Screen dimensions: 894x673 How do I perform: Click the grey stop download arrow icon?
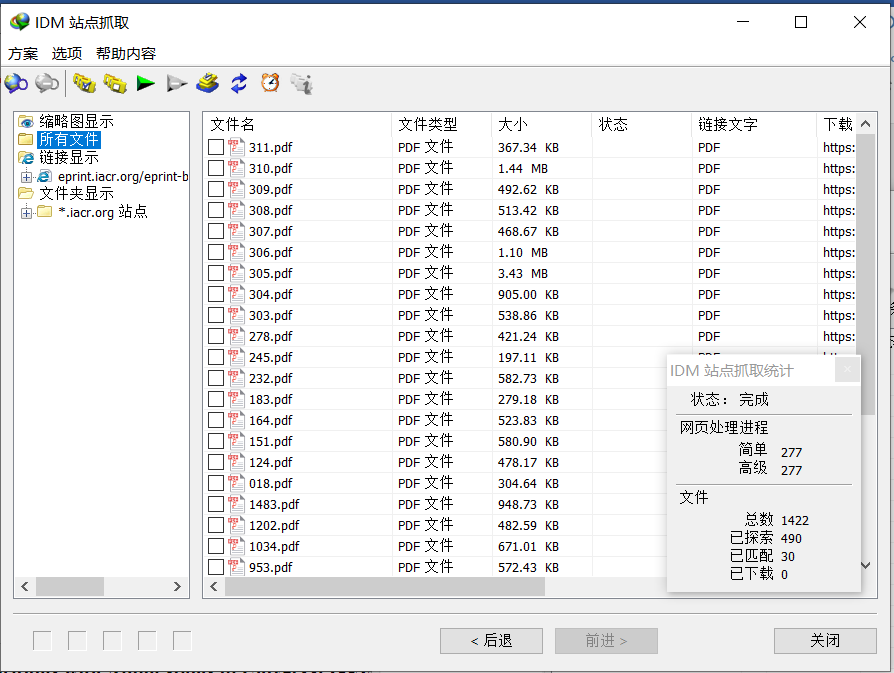pyautogui.click(x=177, y=84)
